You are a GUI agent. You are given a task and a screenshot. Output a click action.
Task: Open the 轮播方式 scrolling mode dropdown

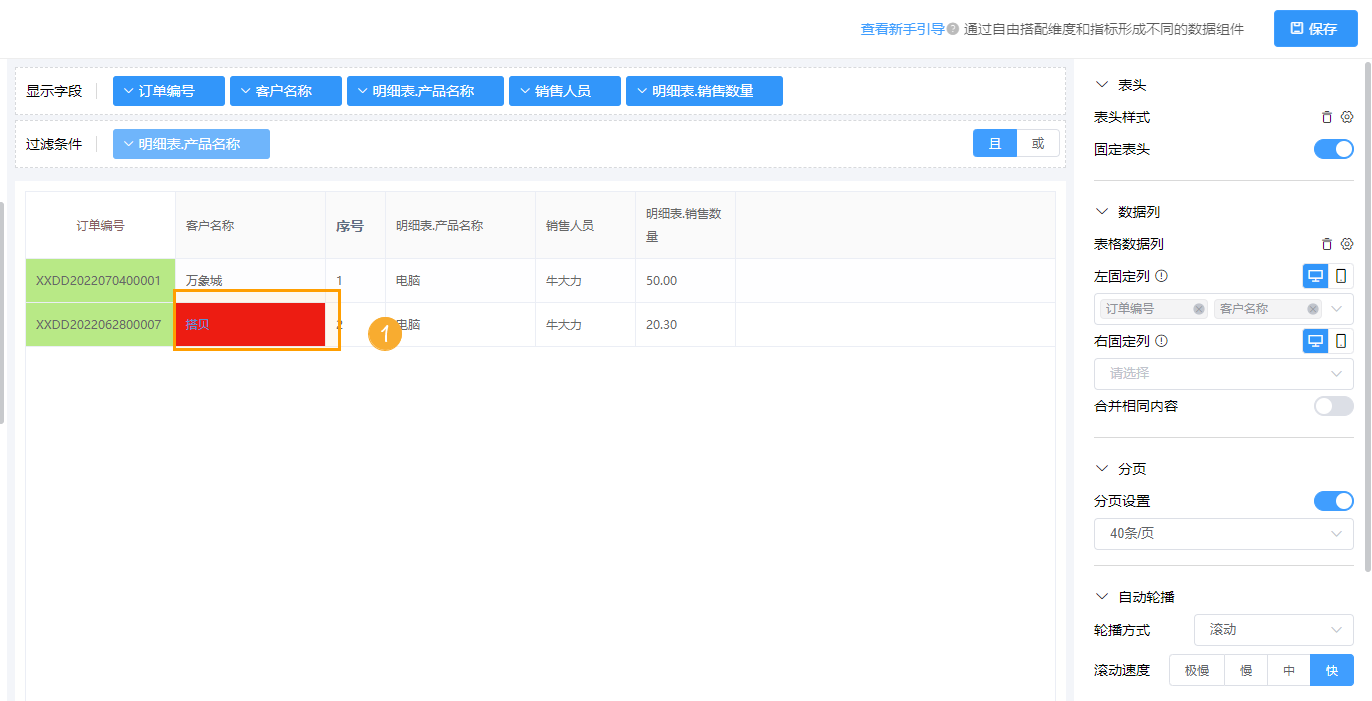[1273, 629]
